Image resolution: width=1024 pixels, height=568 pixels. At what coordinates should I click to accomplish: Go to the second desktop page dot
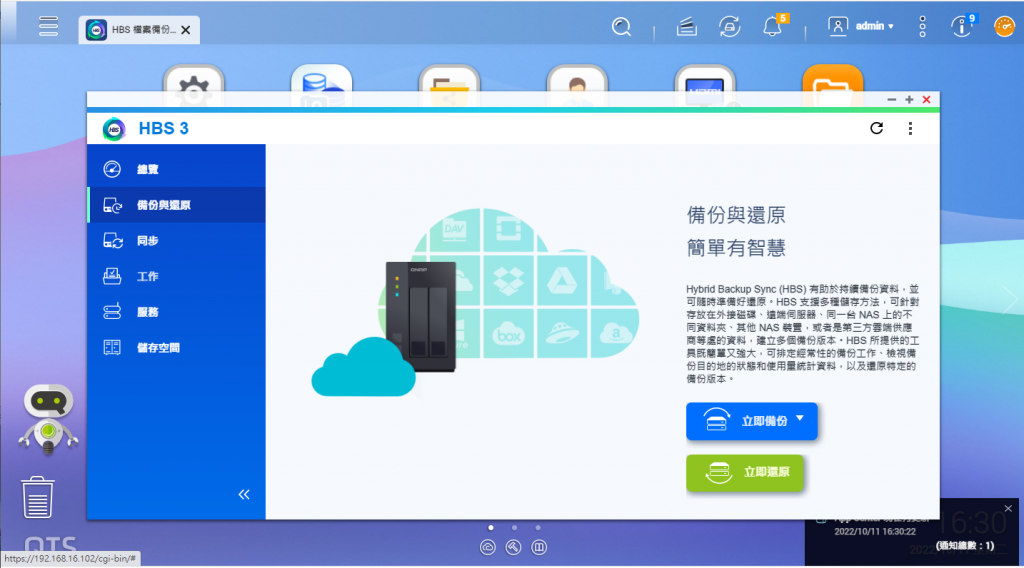point(515,528)
